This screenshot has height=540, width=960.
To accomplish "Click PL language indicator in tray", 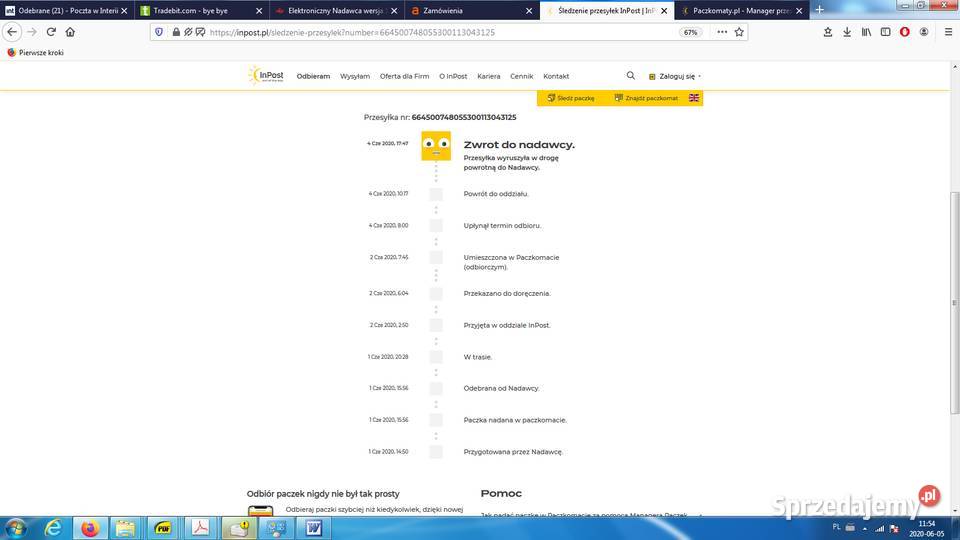I will click(836, 527).
